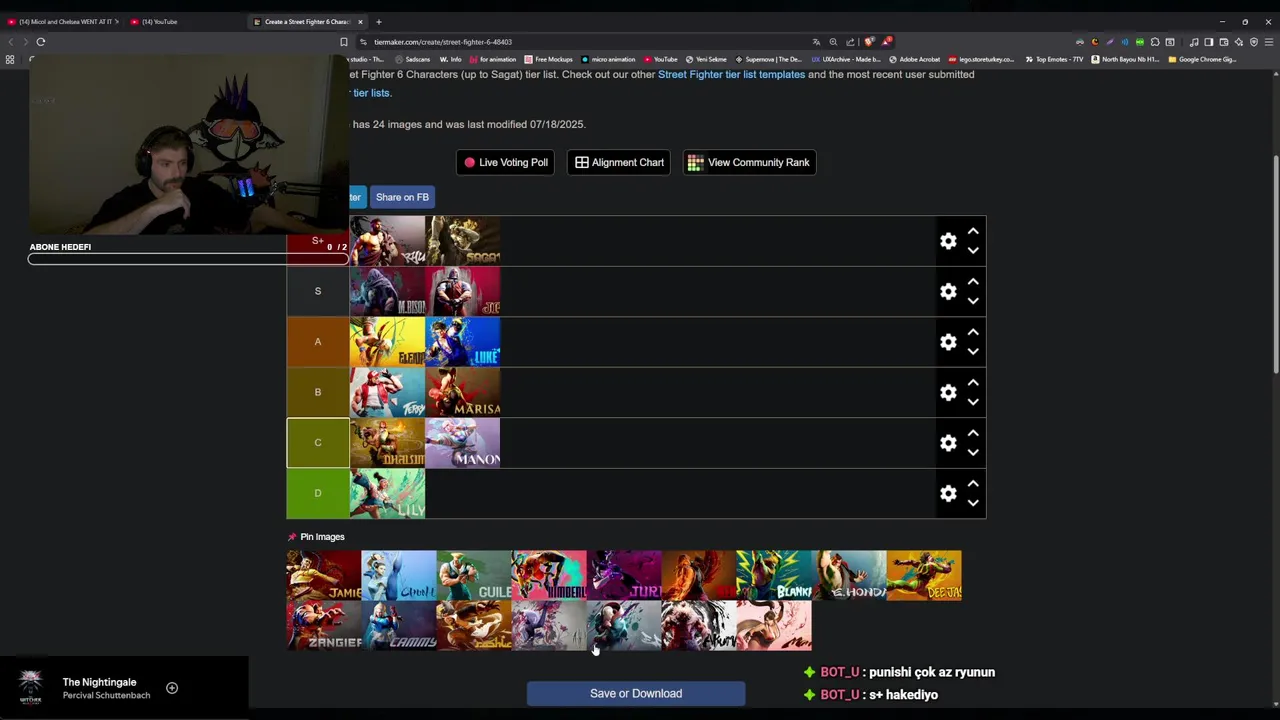Image resolution: width=1280 pixels, height=720 pixels.
Task: Pick the Juri character image
Action: pyautogui.click(x=624, y=575)
